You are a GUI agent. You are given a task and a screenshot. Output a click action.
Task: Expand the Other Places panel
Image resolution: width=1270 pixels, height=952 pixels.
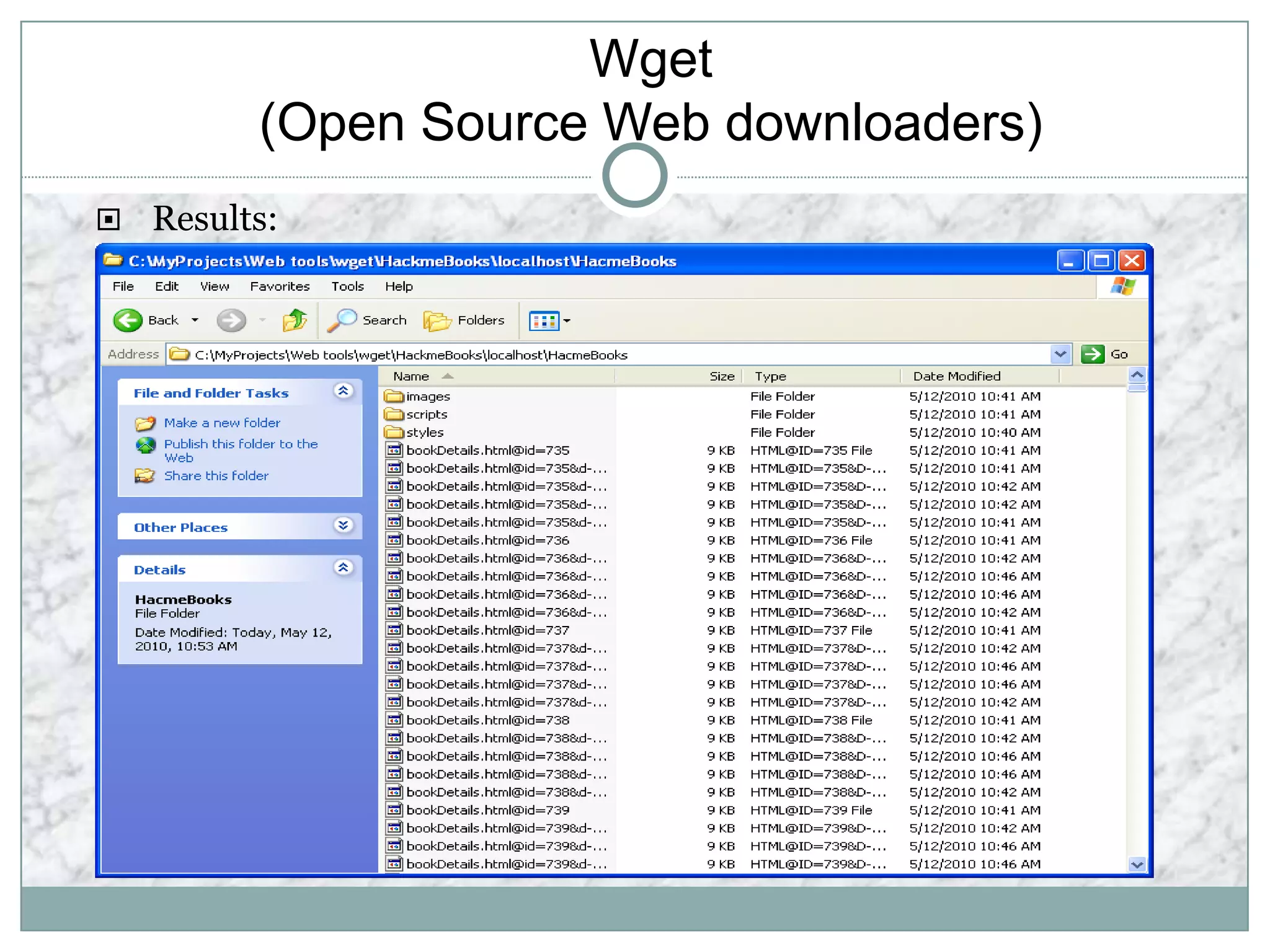coord(343,526)
